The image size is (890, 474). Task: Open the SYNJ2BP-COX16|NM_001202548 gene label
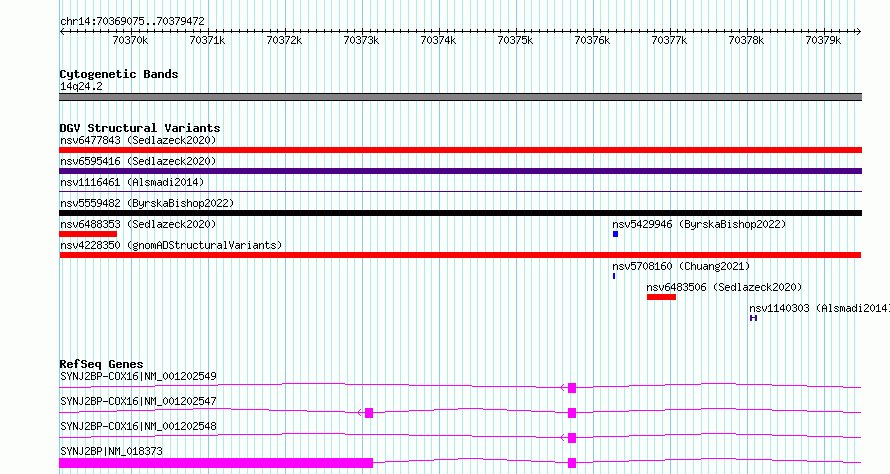click(x=138, y=426)
